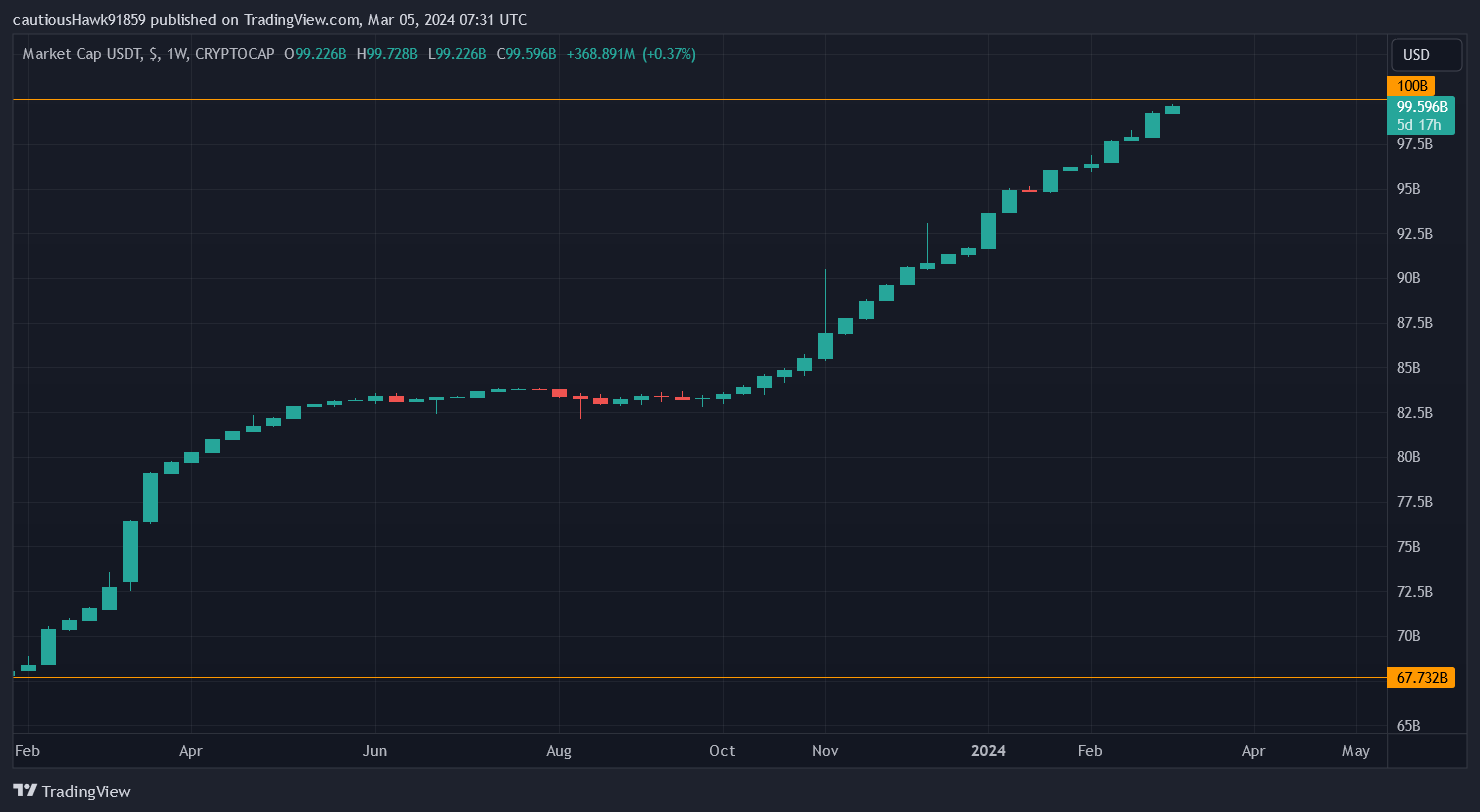Toggle the USD currency unit button
Viewport: 1480px width, 812px height.
[x=1426, y=55]
